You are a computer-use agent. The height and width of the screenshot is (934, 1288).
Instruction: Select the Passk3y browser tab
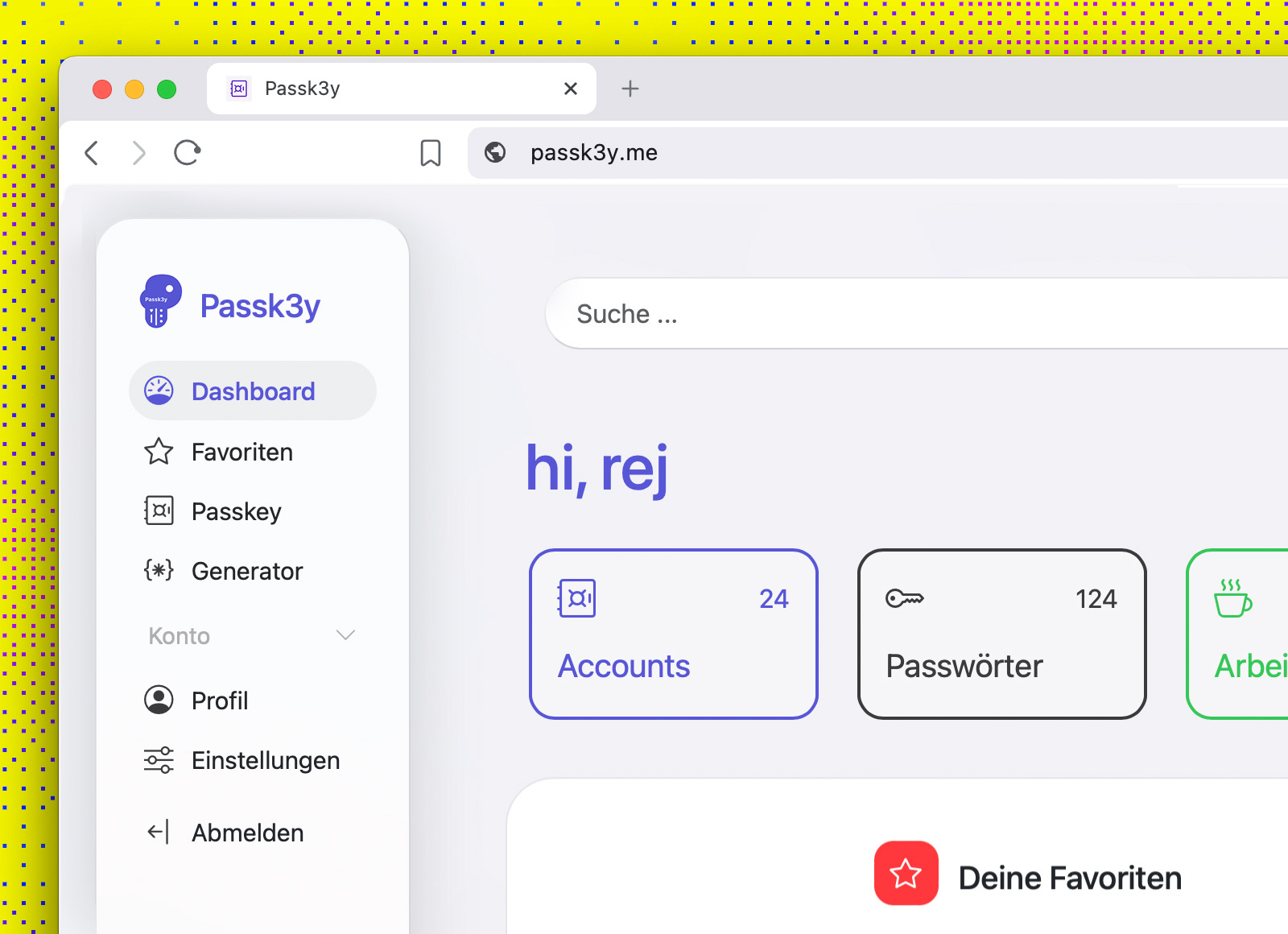click(402, 89)
